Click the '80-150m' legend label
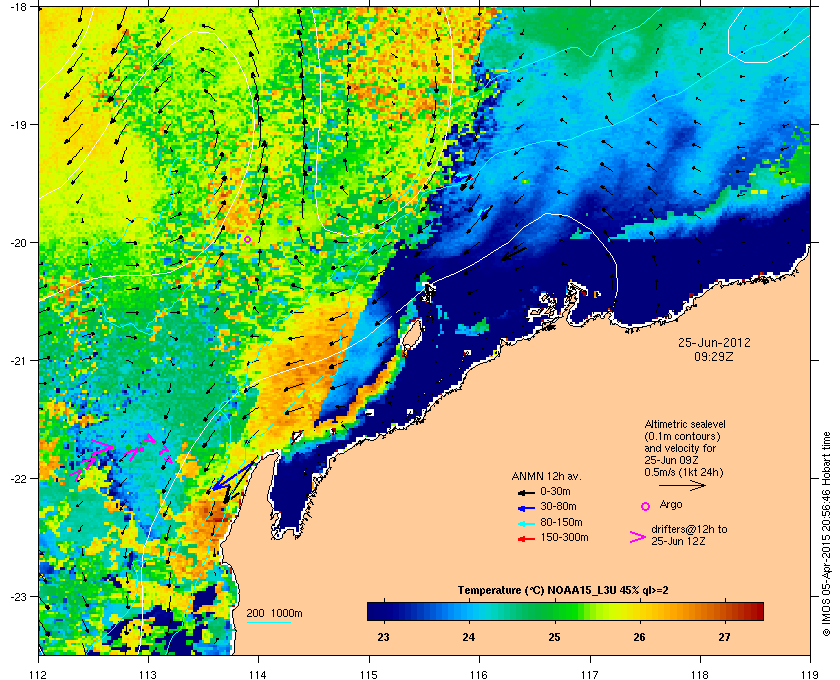This screenshot has height=680, width=840. (x=561, y=522)
